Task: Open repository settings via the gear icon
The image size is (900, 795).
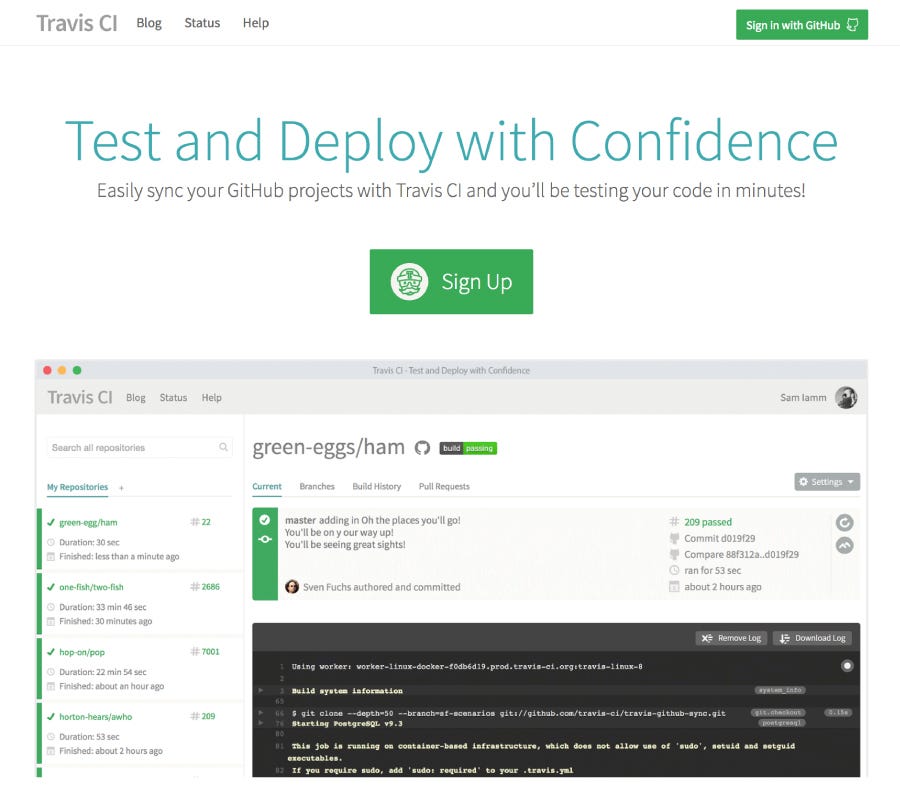Action: tap(804, 482)
